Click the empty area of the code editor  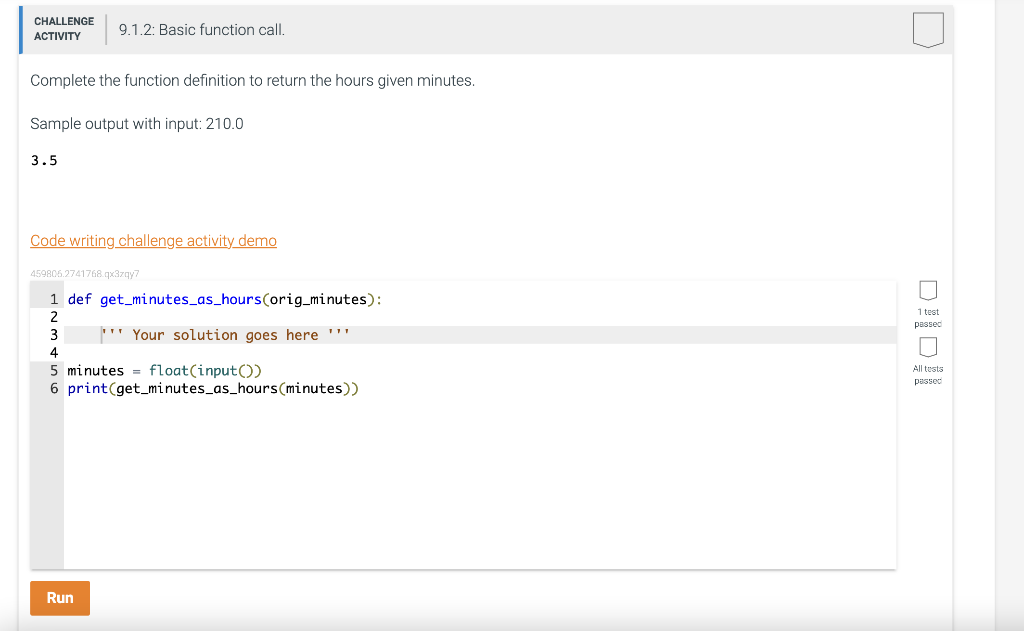480,483
